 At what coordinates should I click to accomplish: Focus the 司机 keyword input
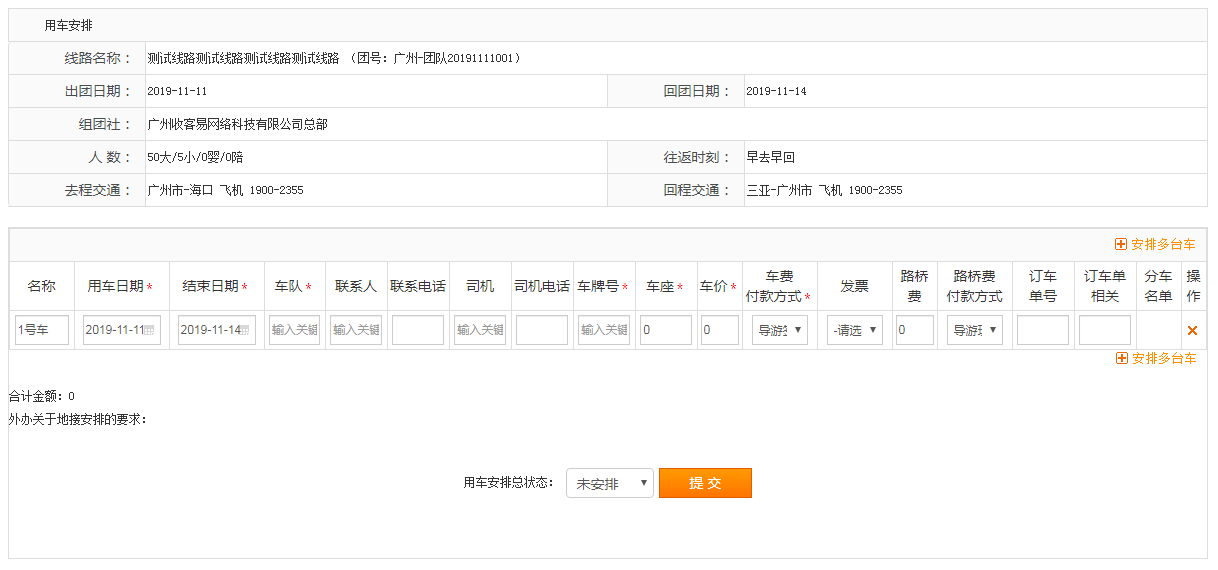[480, 330]
